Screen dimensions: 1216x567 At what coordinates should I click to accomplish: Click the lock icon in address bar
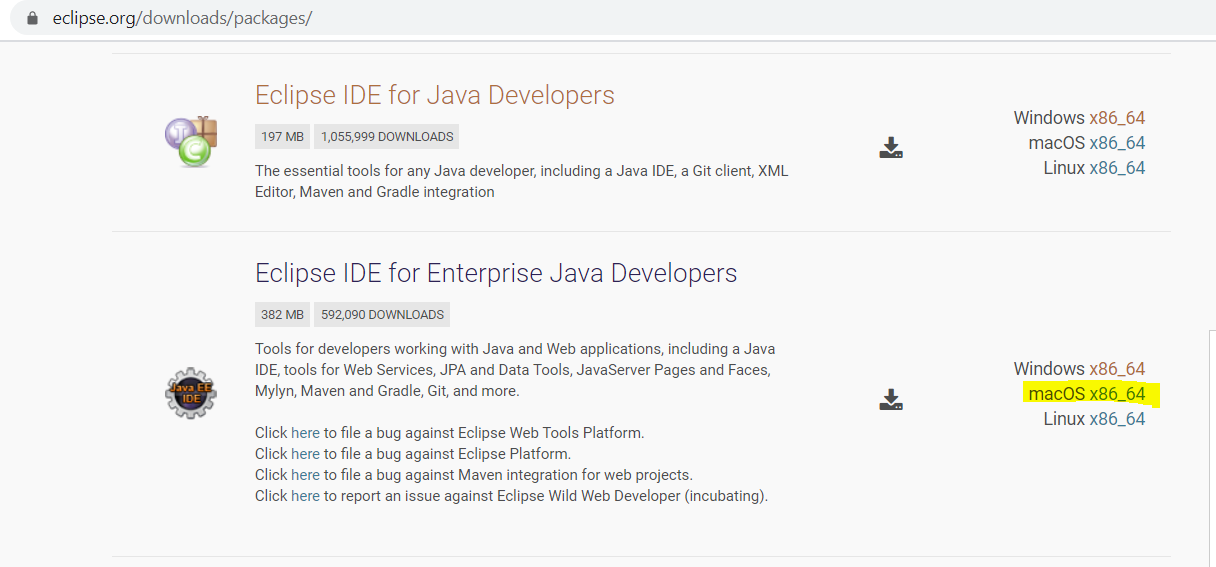tap(33, 18)
